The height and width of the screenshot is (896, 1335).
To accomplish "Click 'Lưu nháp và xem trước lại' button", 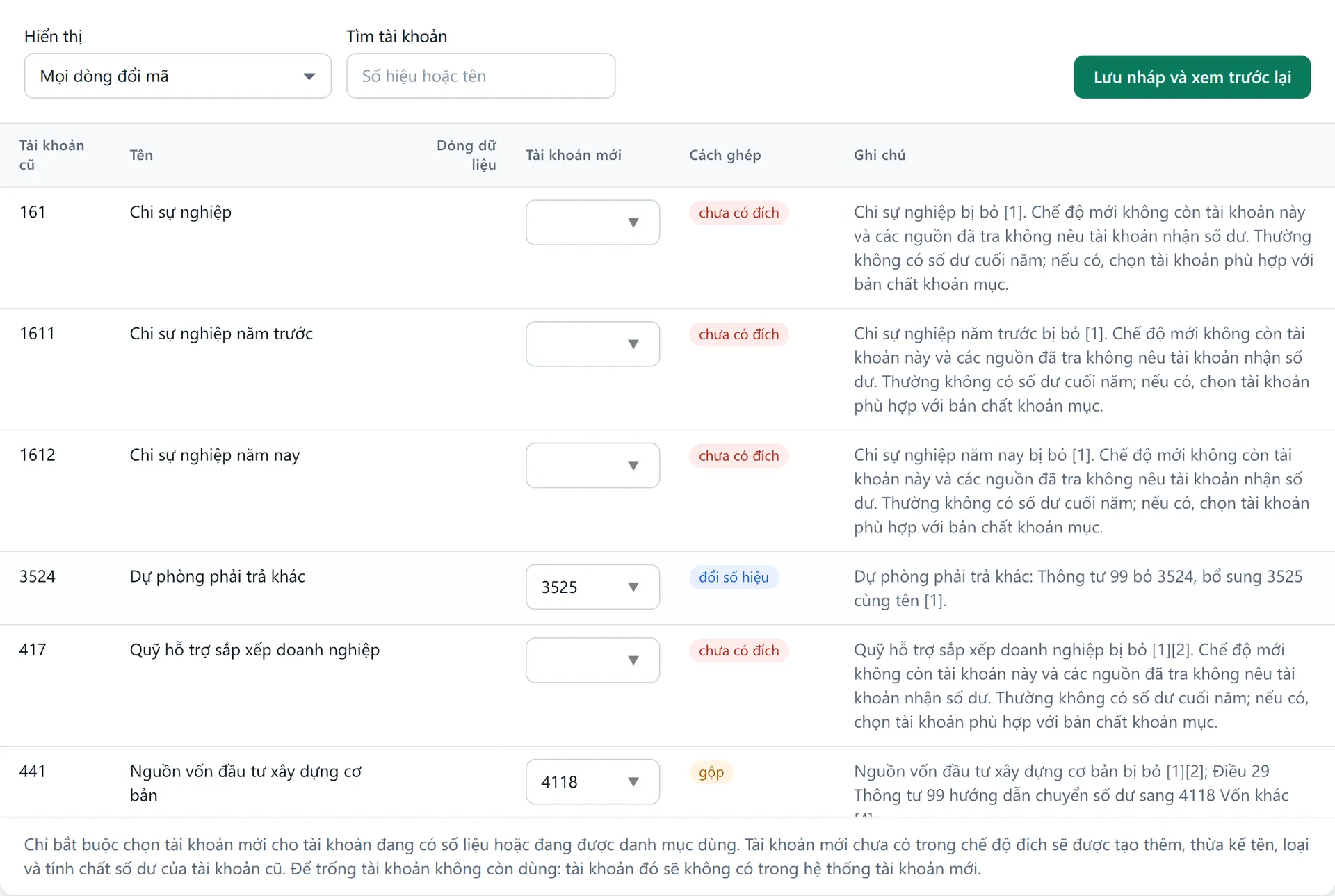I will tap(1192, 77).
